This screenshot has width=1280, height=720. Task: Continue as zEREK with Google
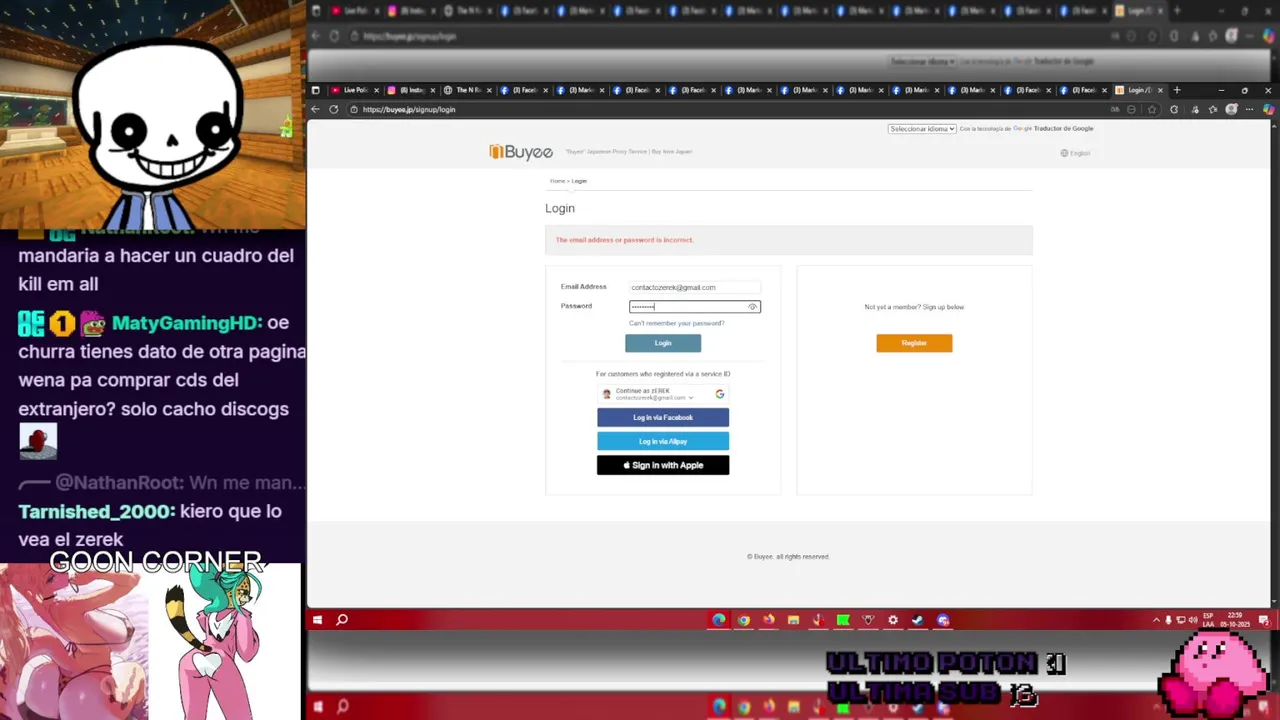pyautogui.click(x=663, y=394)
